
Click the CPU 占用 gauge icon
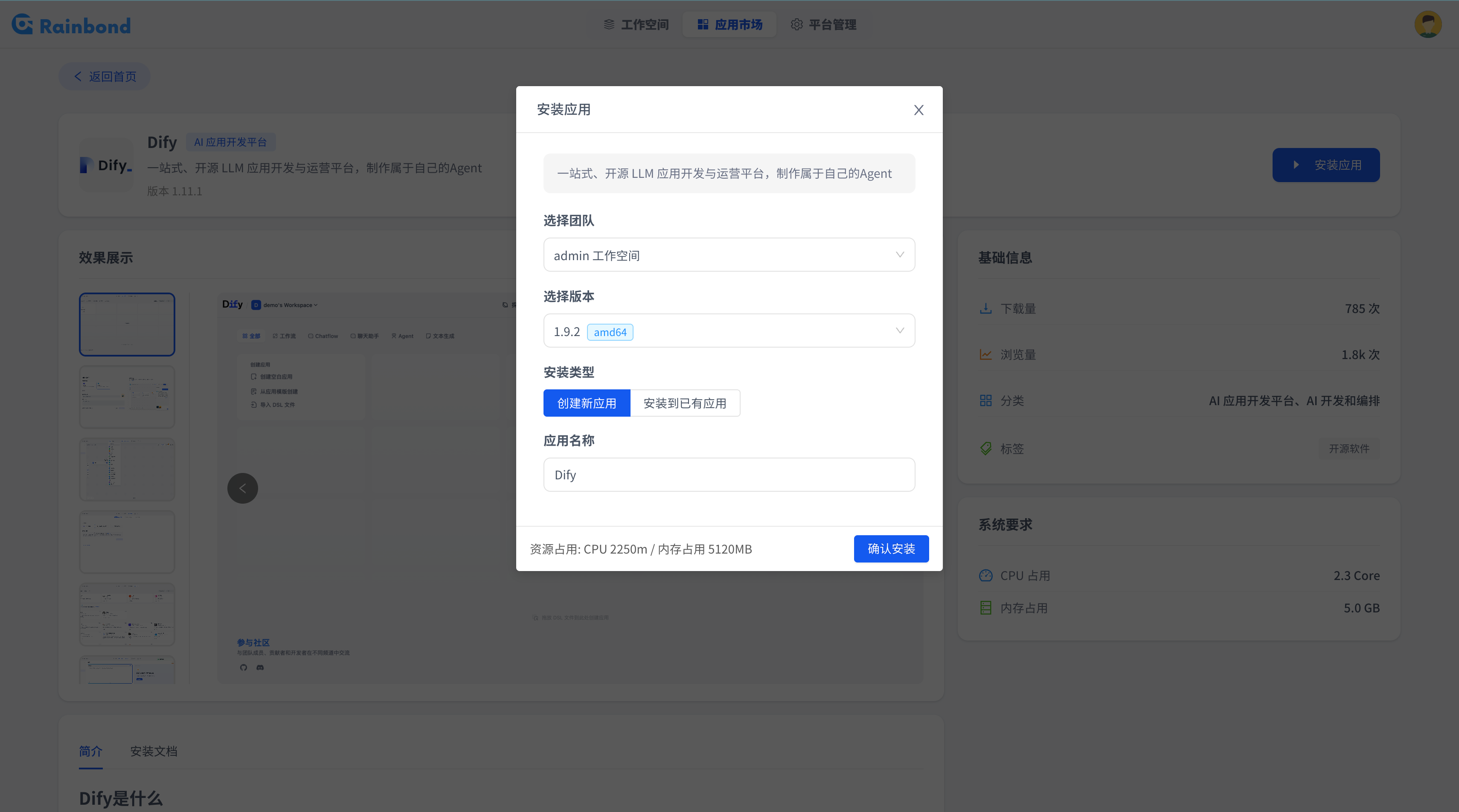coord(985,575)
